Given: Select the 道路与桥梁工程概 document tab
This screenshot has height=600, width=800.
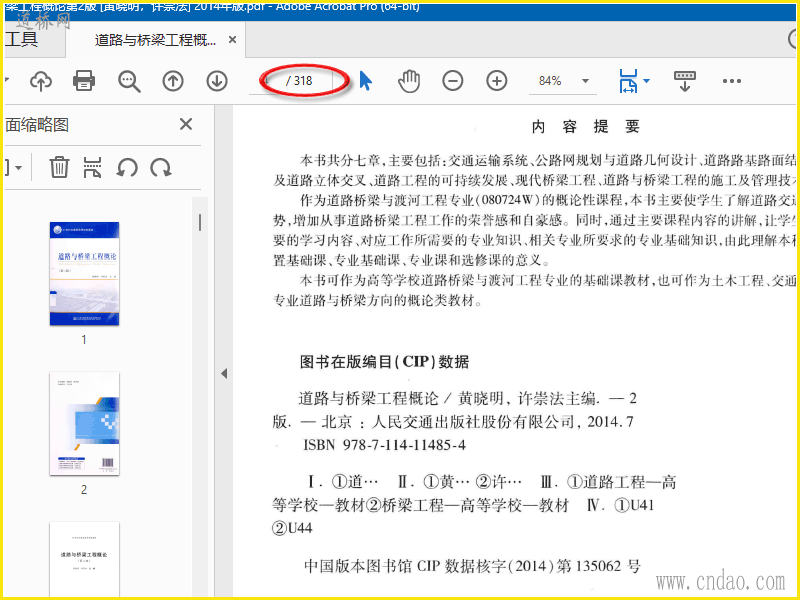Looking at the screenshot, I should point(155,40).
